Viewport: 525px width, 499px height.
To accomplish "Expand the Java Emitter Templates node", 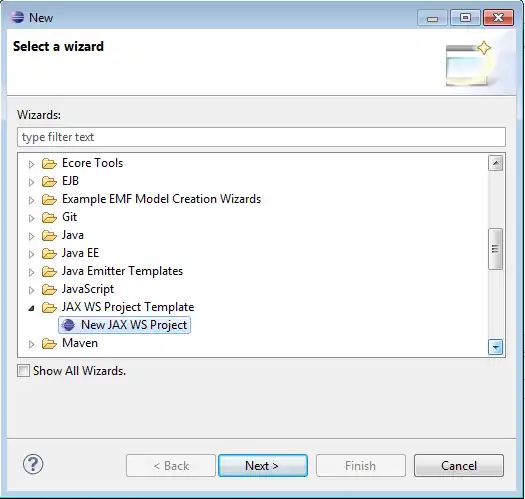I will click(x=31, y=273).
